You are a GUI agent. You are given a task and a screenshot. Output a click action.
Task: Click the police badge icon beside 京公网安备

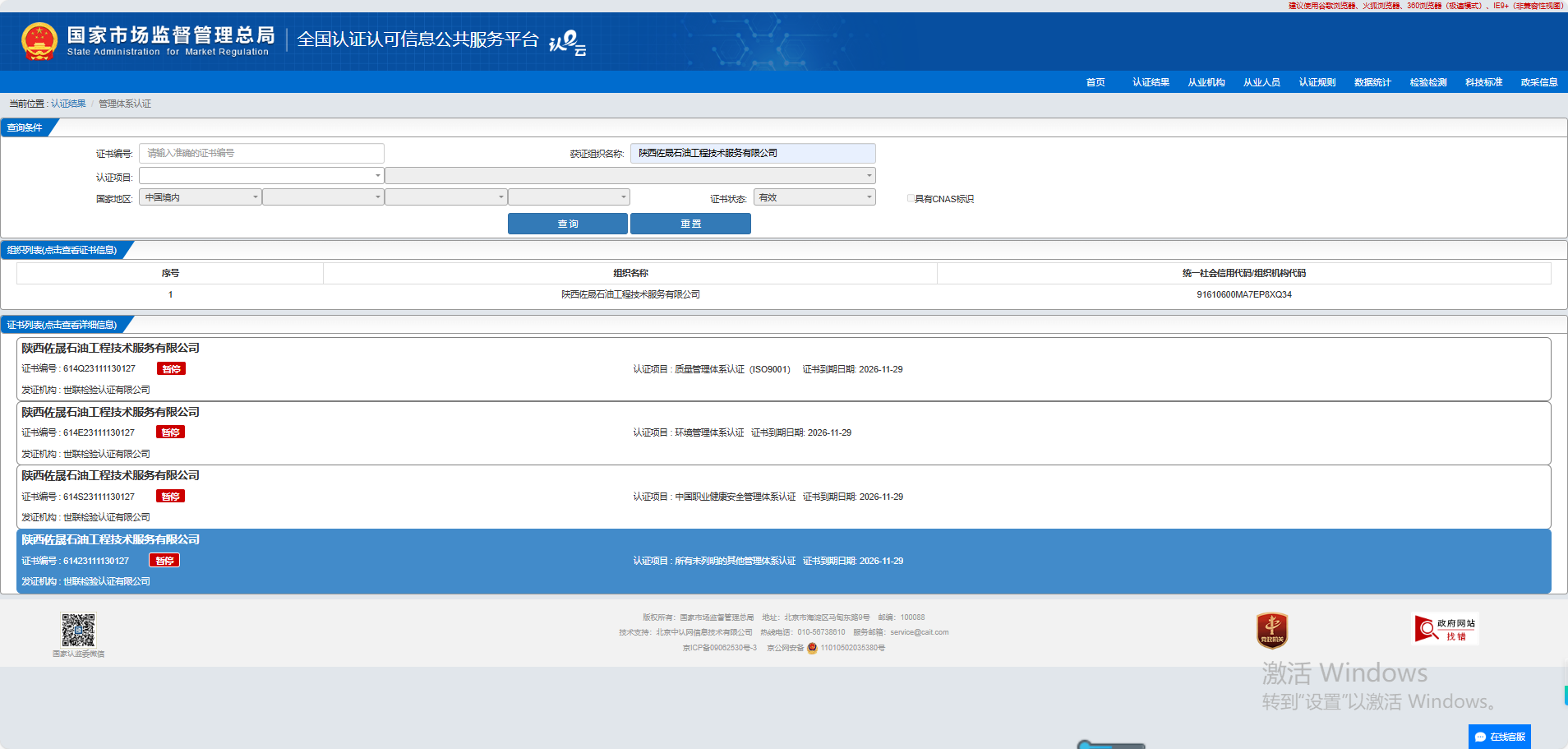click(812, 648)
